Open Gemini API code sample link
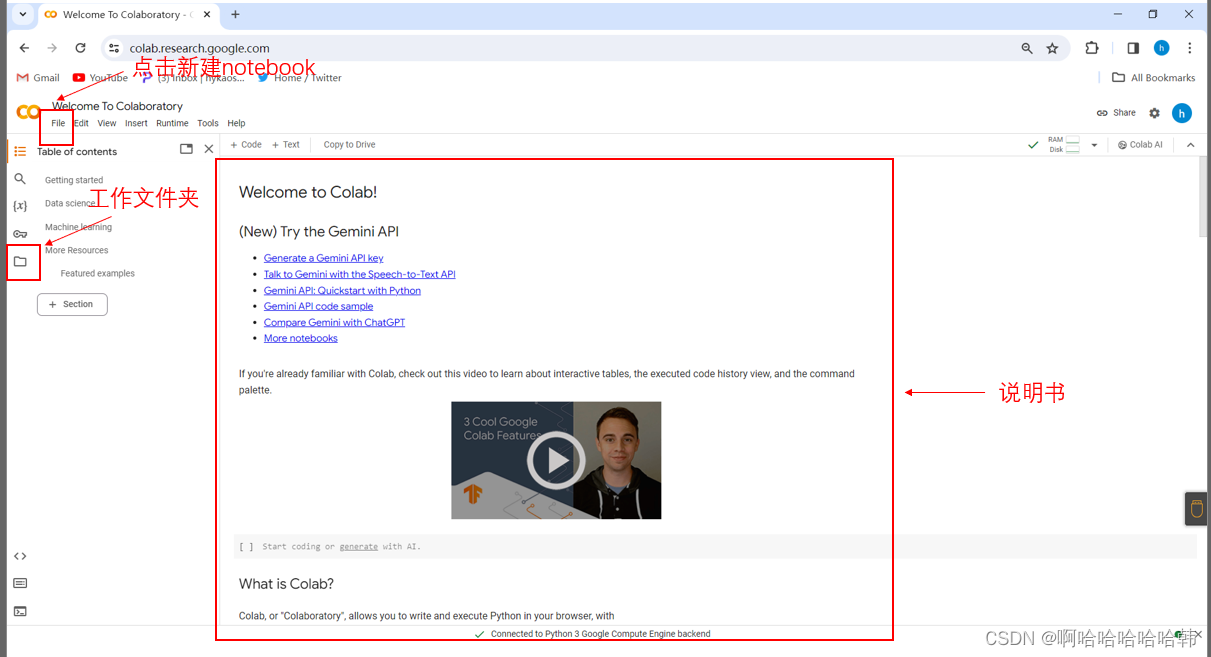The height and width of the screenshot is (657, 1211). [318, 306]
